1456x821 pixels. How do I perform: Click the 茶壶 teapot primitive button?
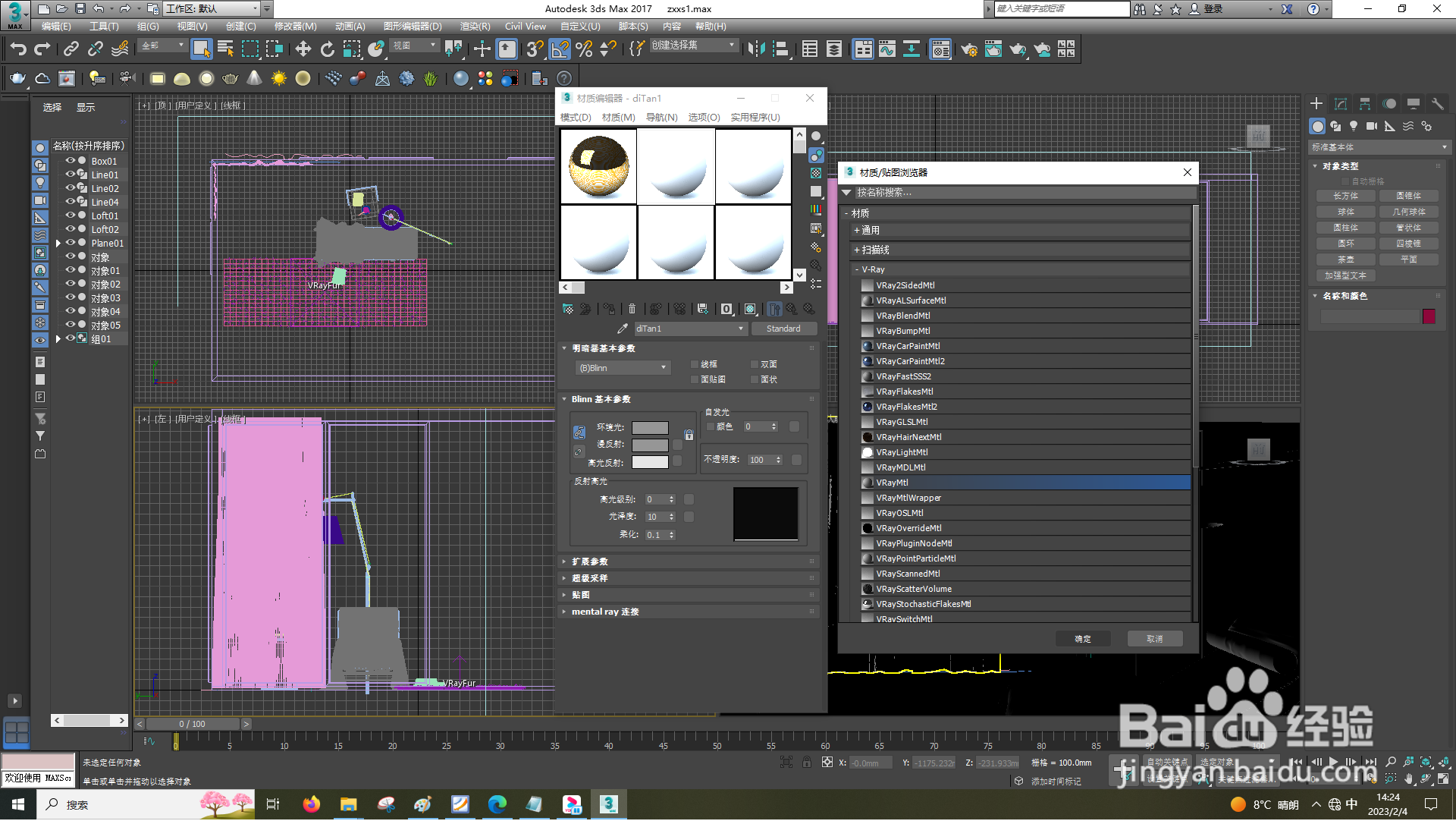pyautogui.click(x=1346, y=260)
